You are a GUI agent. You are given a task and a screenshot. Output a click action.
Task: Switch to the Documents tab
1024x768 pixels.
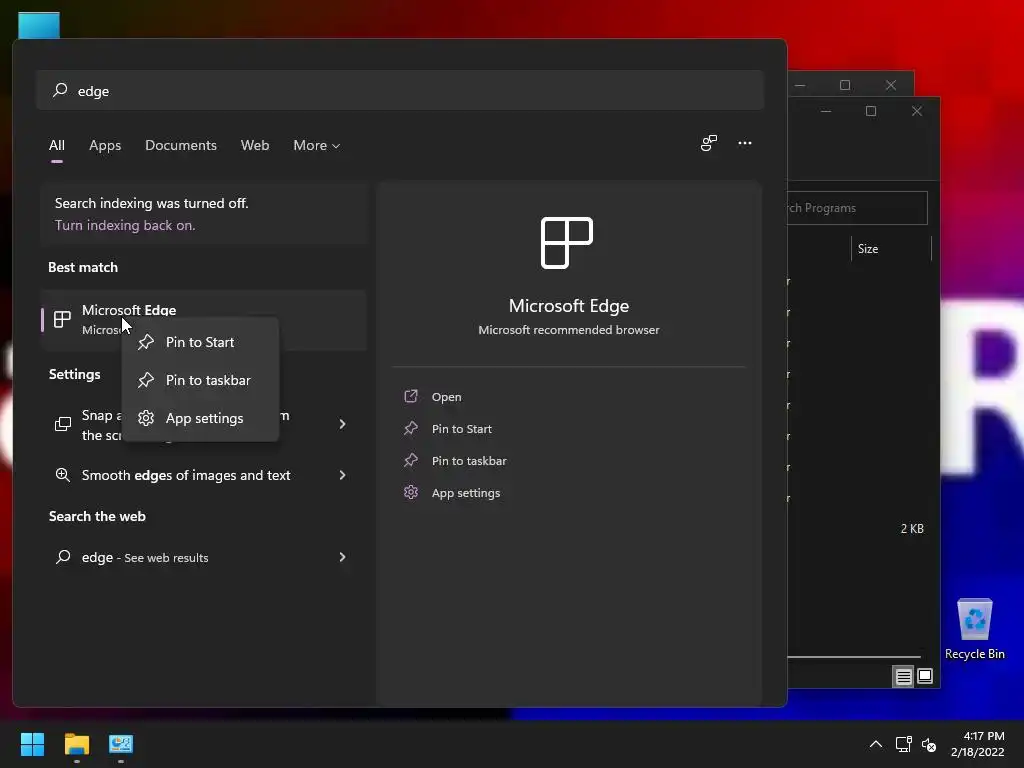(x=181, y=145)
